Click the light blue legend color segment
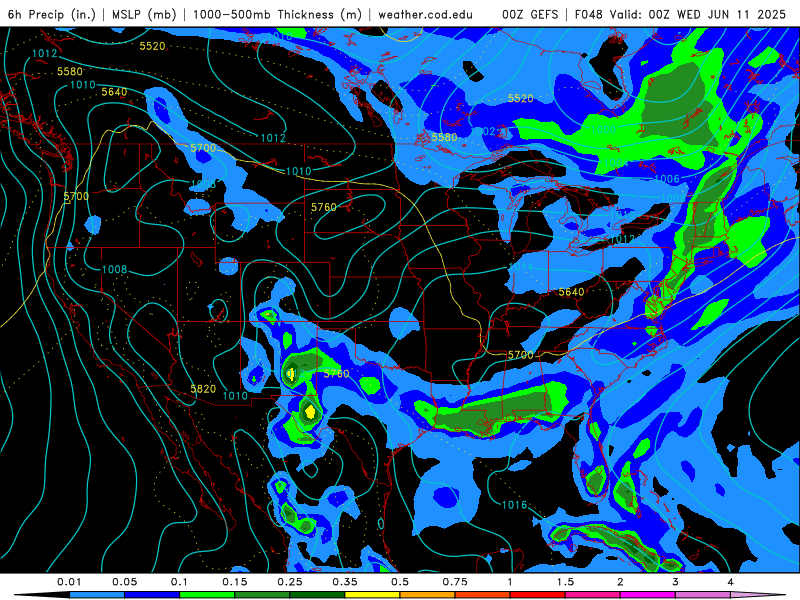800x600 pixels. [97, 595]
